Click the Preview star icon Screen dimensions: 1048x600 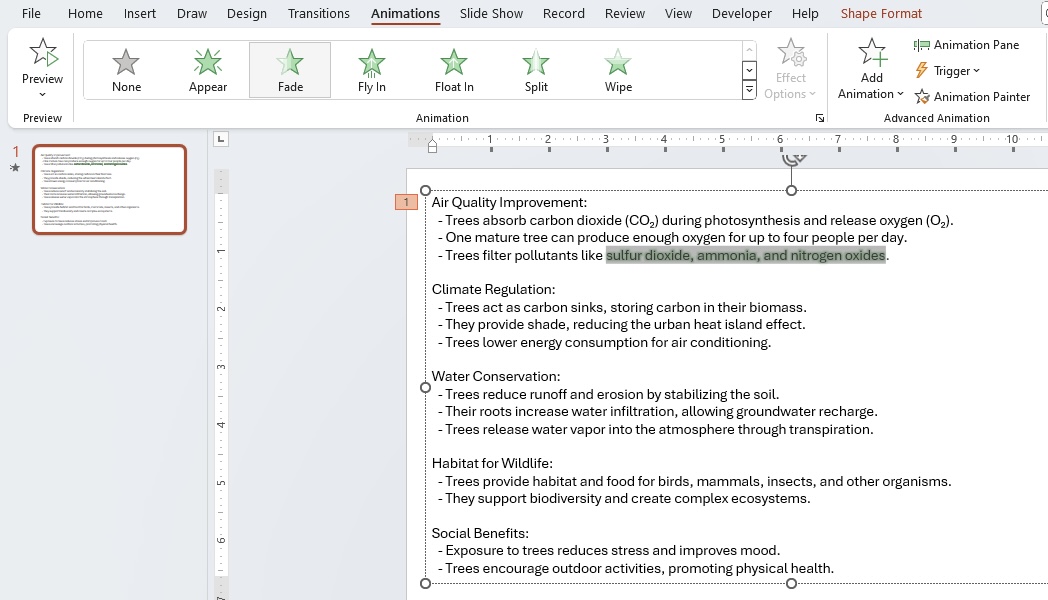coord(43,52)
